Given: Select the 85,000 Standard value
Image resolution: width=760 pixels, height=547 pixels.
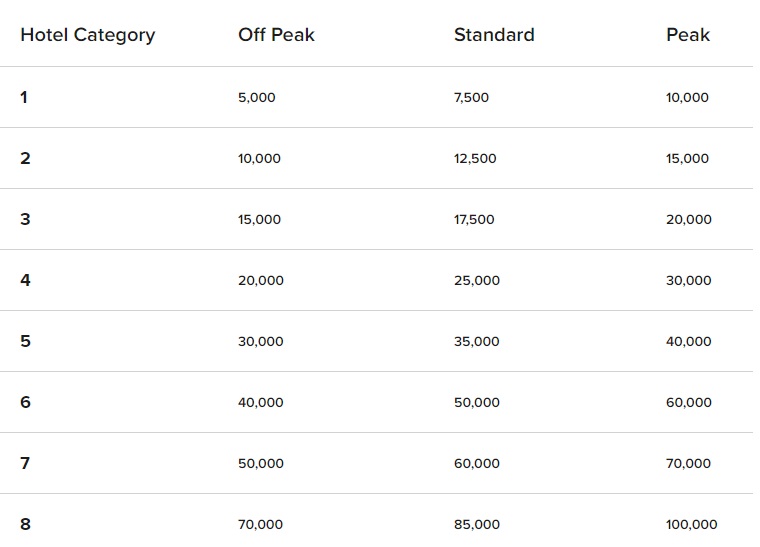Looking at the screenshot, I should [x=476, y=525].
